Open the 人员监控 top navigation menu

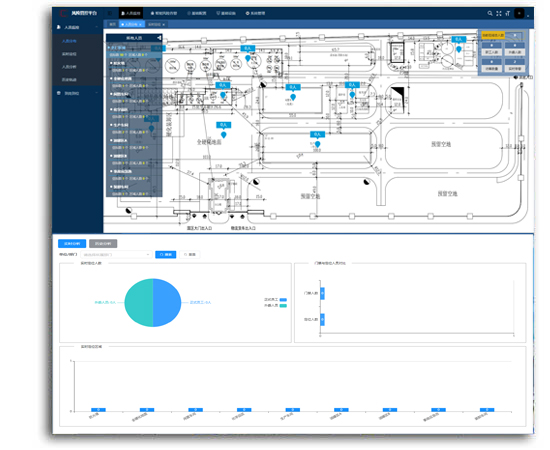click(130, 13)
